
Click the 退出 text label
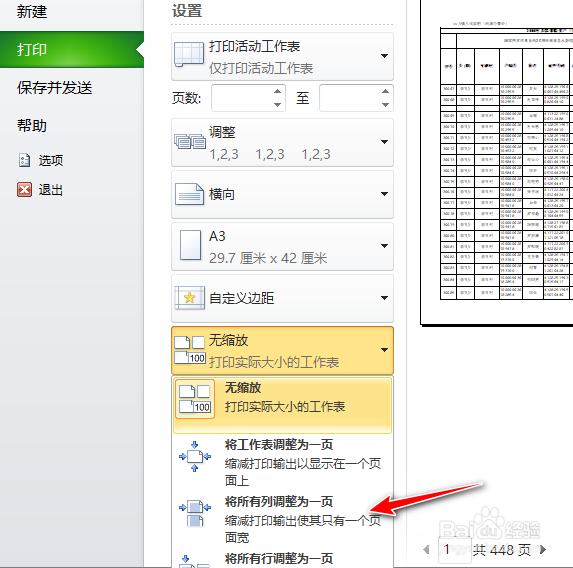[51, 190]
